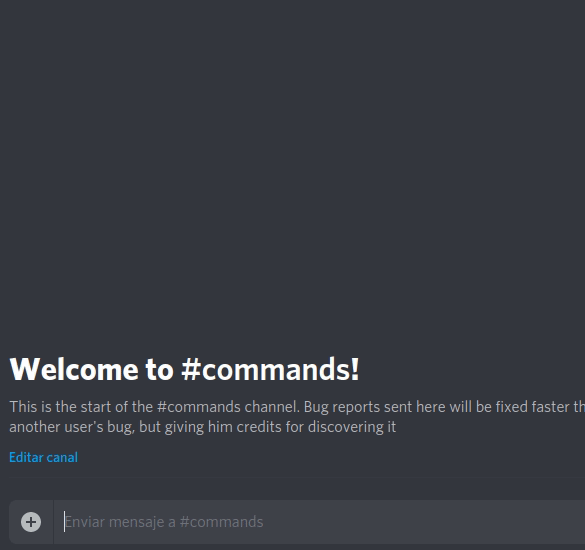Screen dimensions: 585x550
Task: Place cursor at start of message box
Action: coord(65,522)
